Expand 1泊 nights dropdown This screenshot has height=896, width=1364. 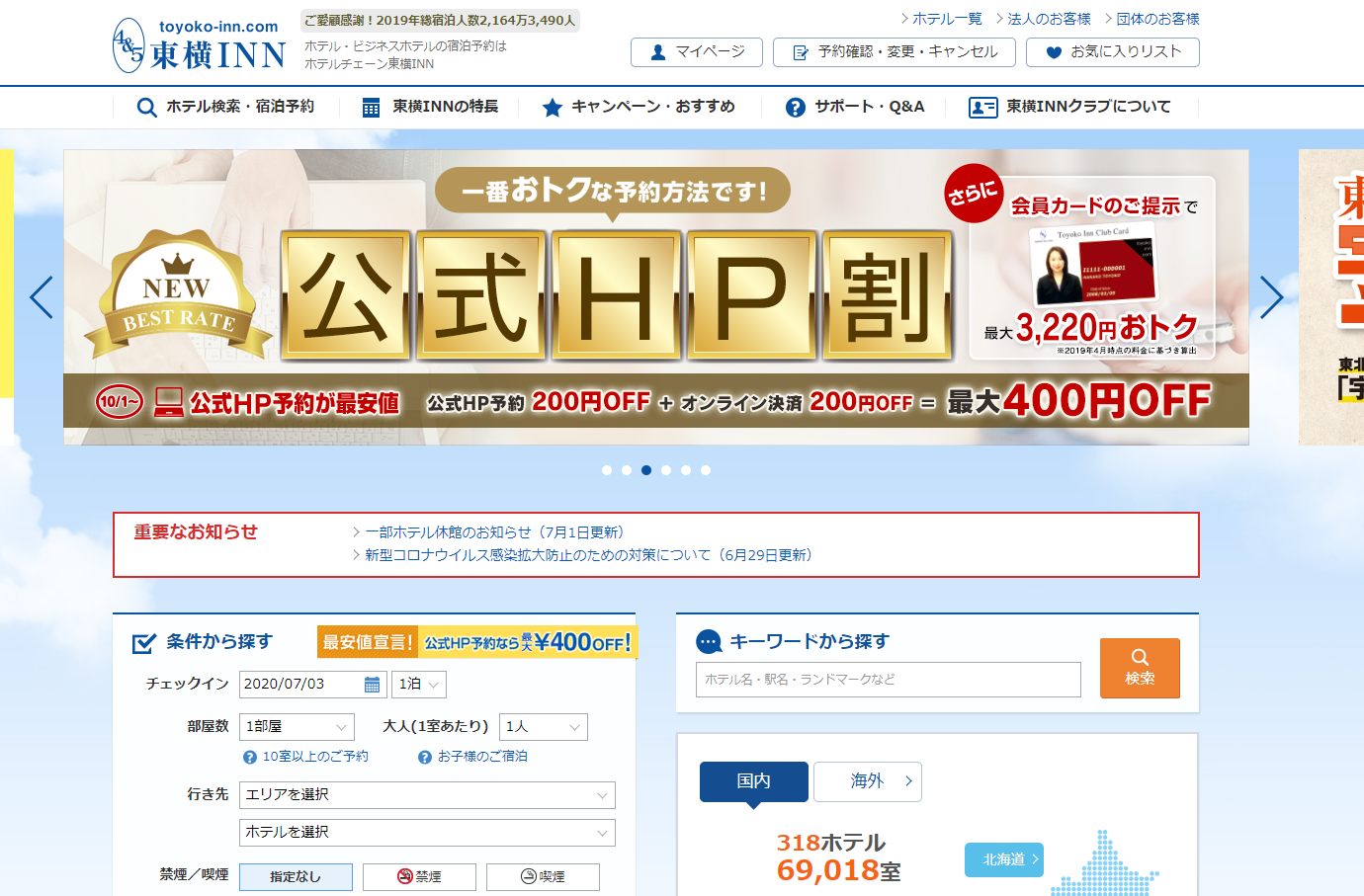[419, 685]
